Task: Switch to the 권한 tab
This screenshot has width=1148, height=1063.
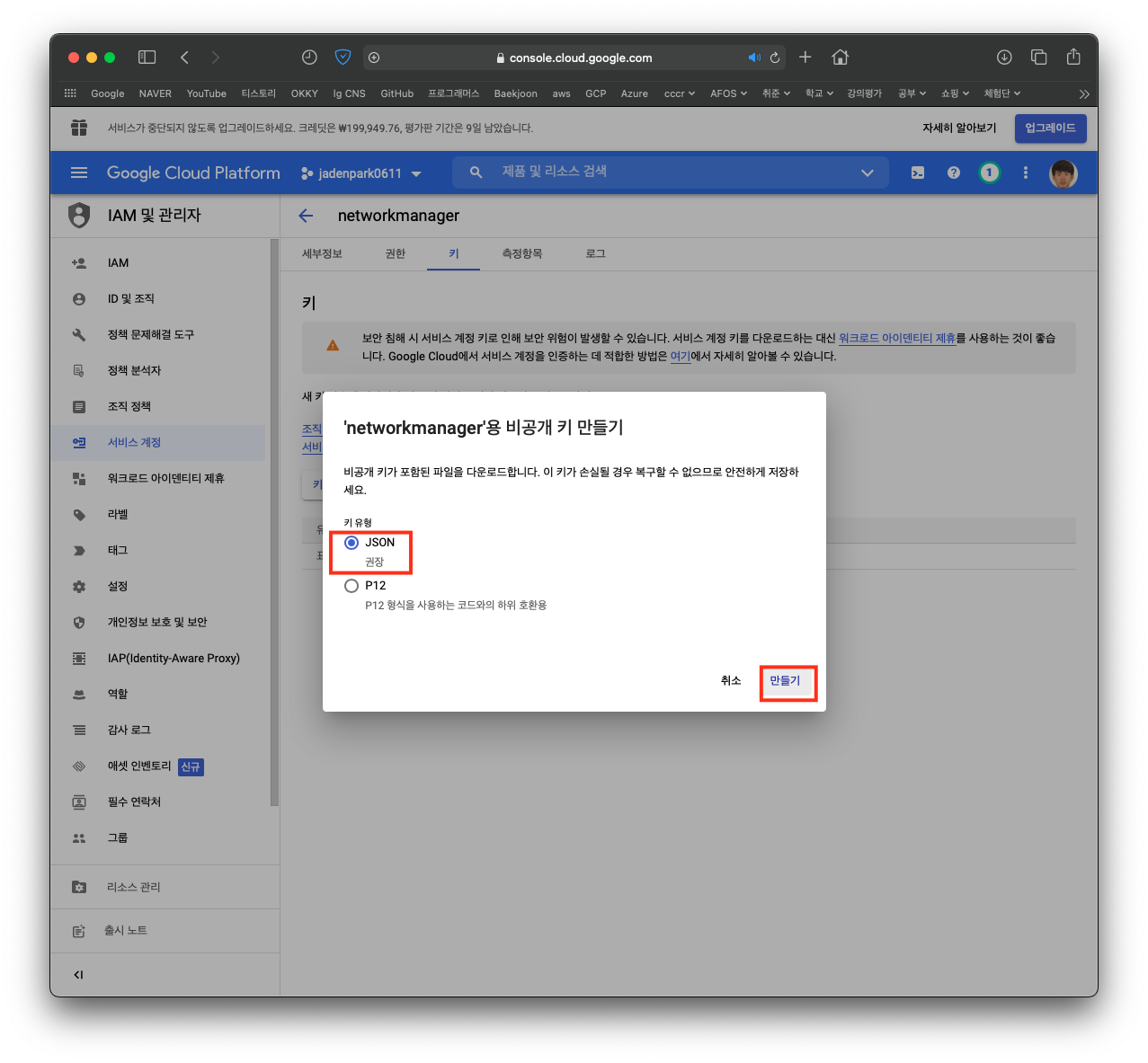Action: 396,254
